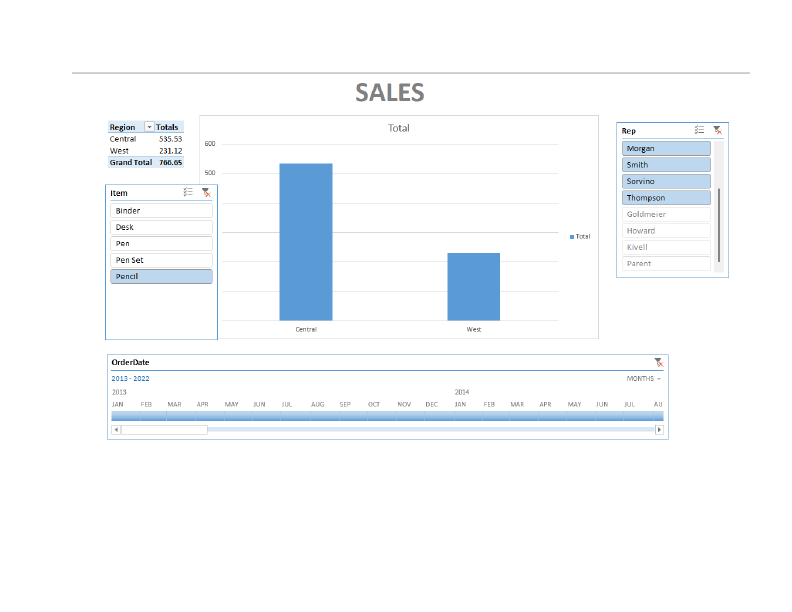This screenshot has width=792, height=612.
Task: Click the chart title Total
Action: click(399, 128)
